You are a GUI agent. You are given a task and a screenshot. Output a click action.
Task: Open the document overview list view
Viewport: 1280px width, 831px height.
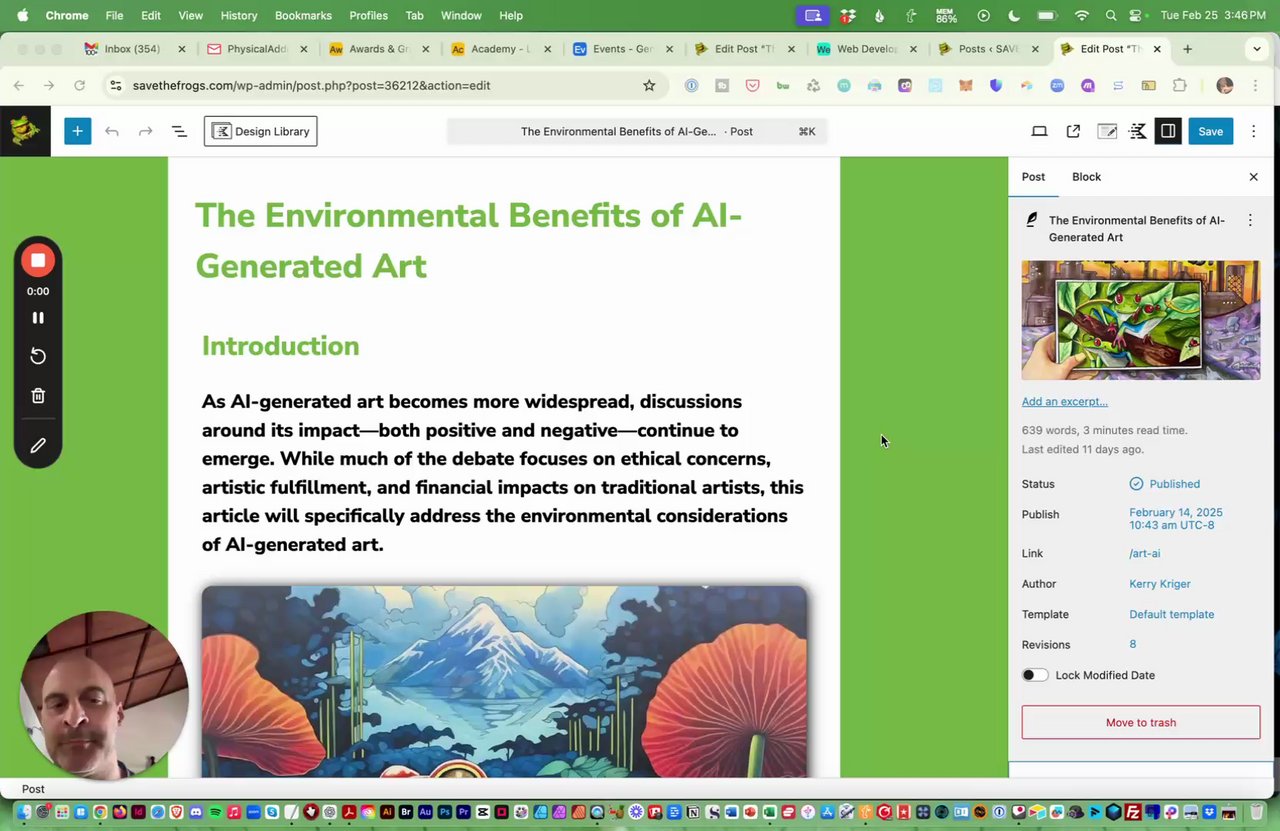[179, 131]
